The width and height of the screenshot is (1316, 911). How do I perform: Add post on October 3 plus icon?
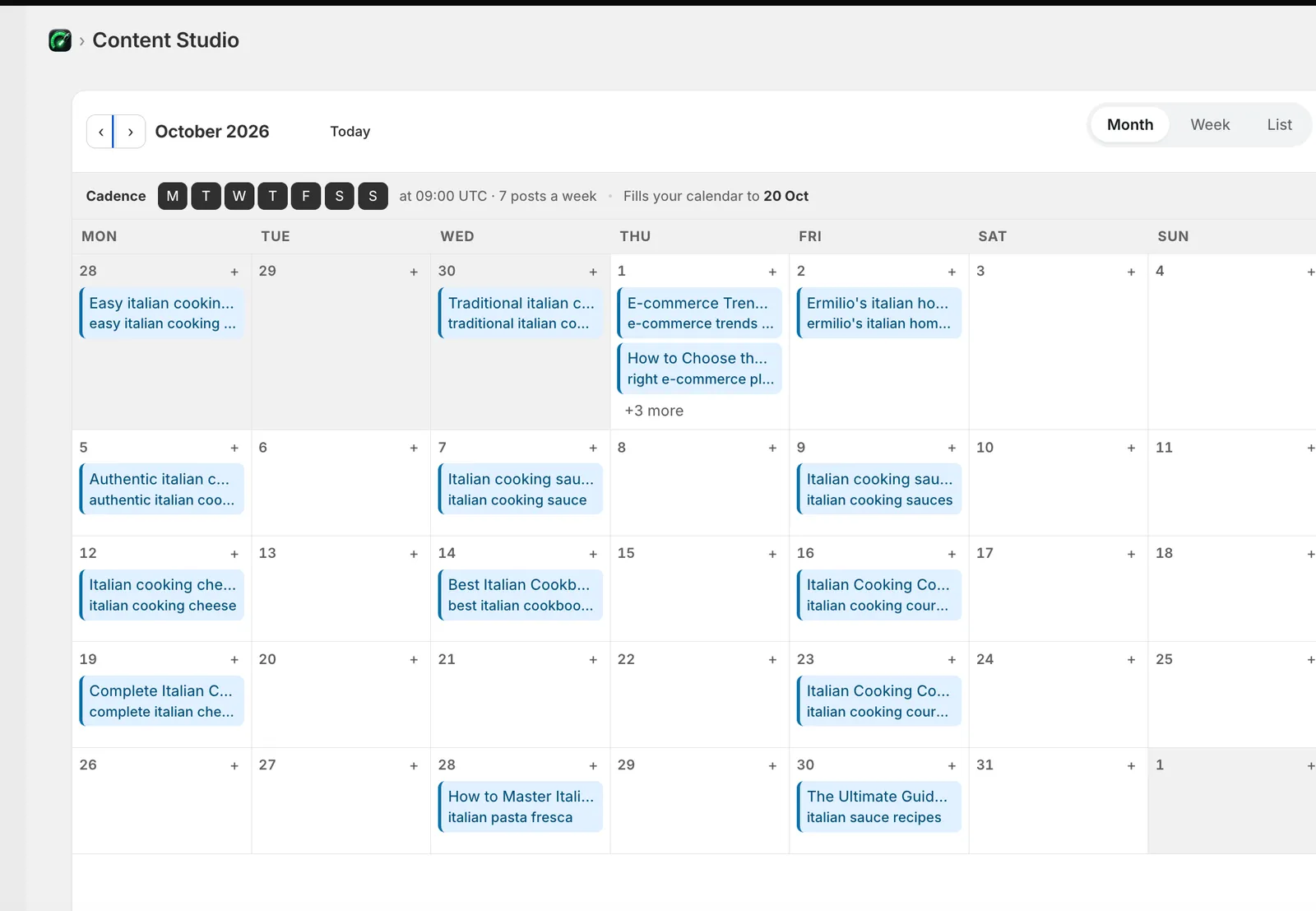point(1131,272)
